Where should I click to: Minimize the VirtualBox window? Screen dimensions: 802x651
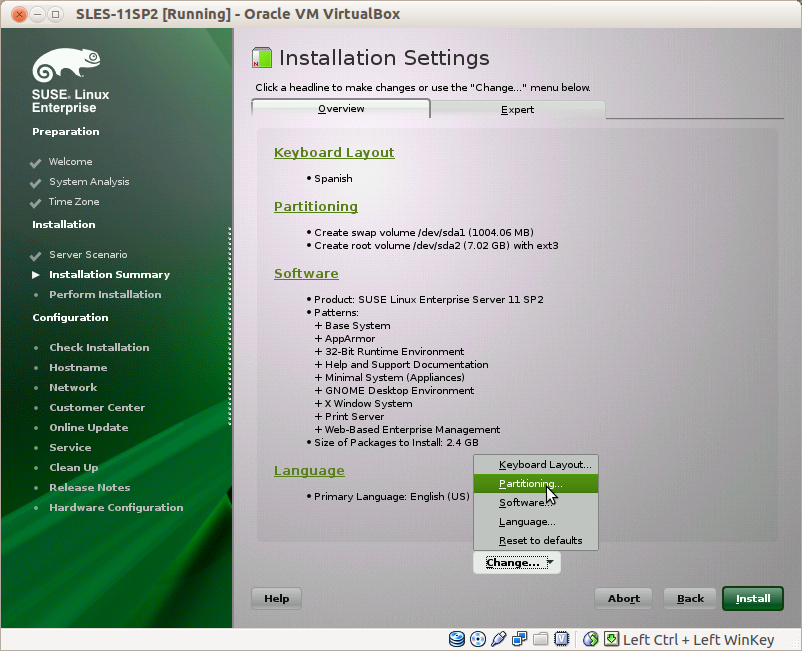tap(37, 14)
